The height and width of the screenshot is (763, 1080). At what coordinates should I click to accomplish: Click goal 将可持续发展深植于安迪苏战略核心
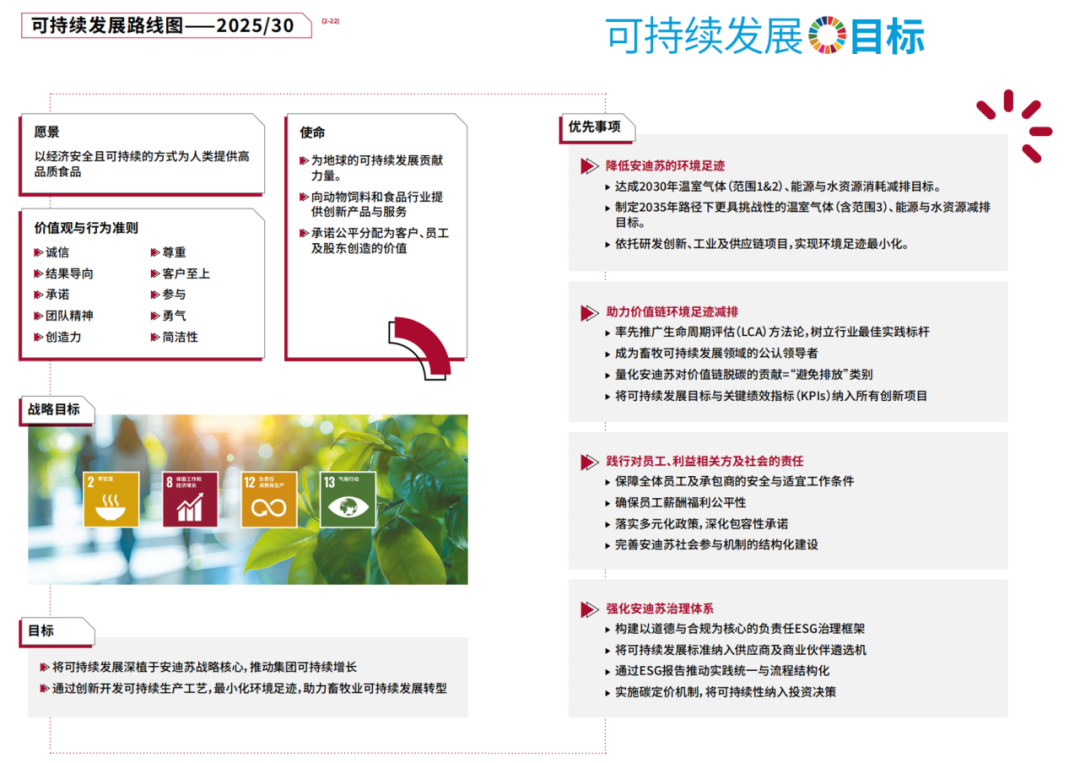pyautogui.click(x=204, y=667)
